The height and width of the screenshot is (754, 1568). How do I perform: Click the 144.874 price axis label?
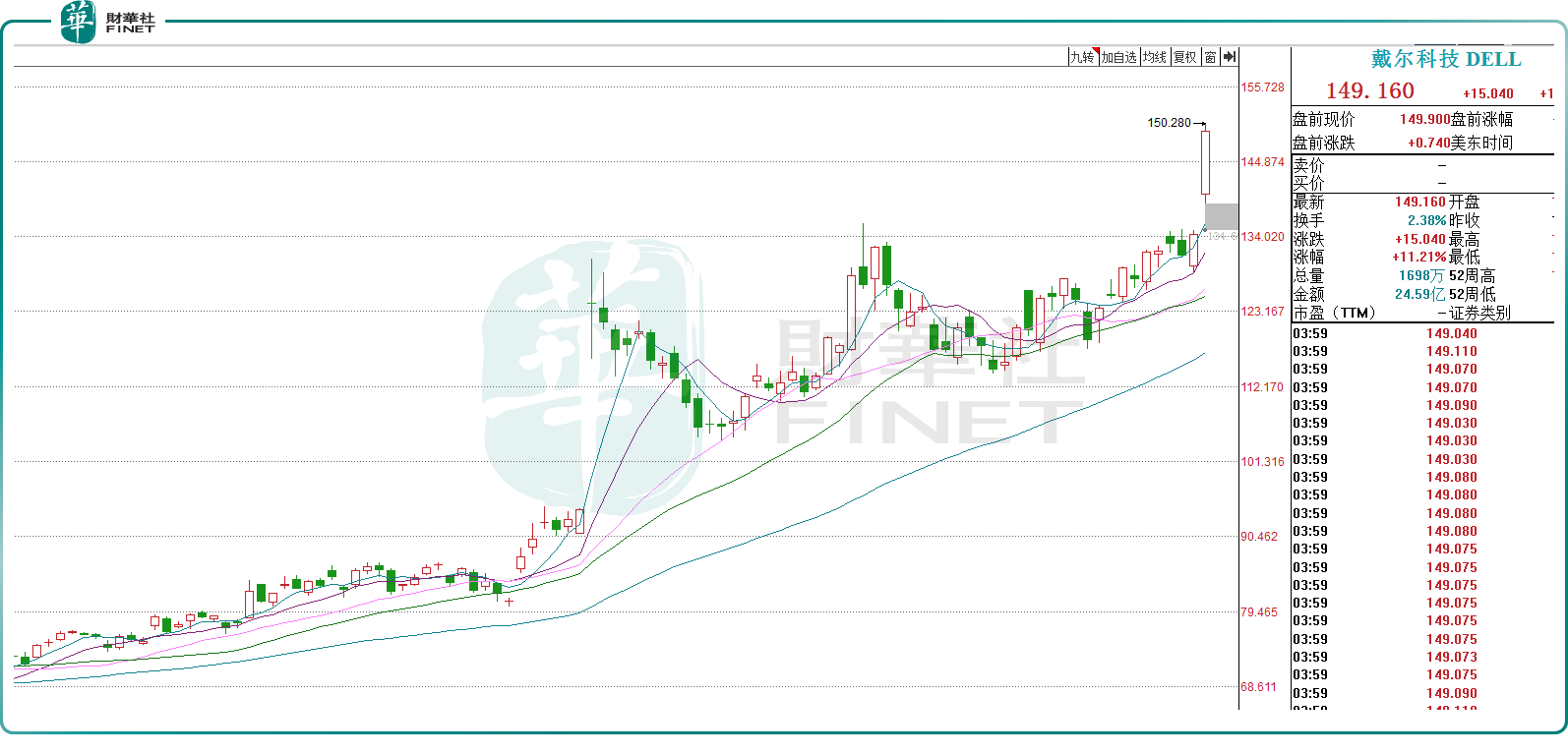click(1262, 162)
